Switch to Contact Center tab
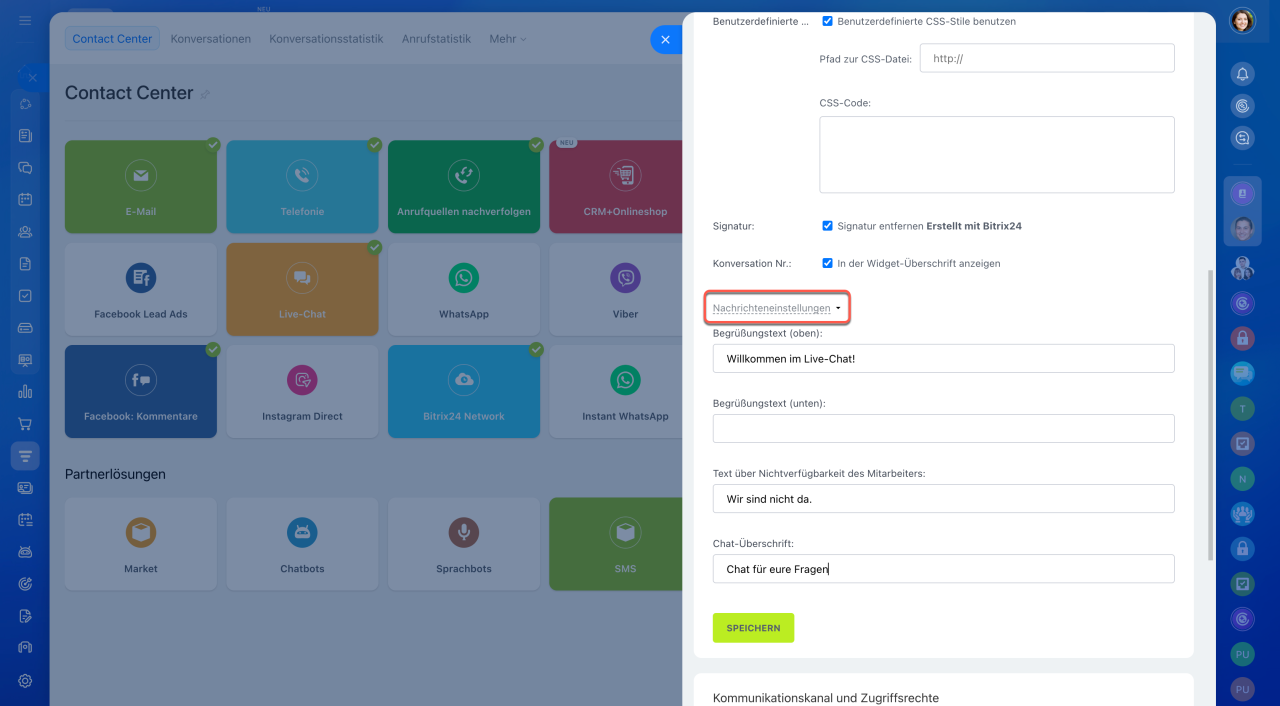 tap(112, 39)
